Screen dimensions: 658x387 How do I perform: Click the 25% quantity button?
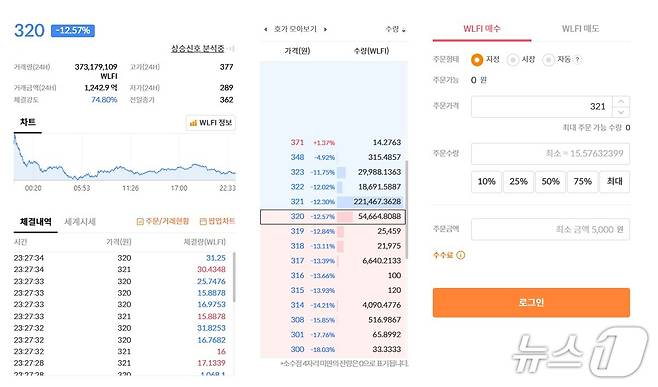[518, 182]
